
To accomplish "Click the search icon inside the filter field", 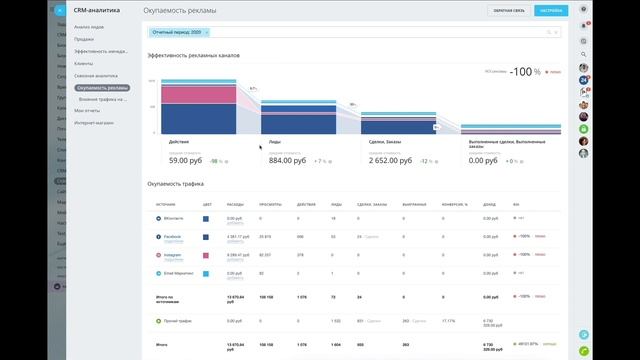I will coord(549,32).
